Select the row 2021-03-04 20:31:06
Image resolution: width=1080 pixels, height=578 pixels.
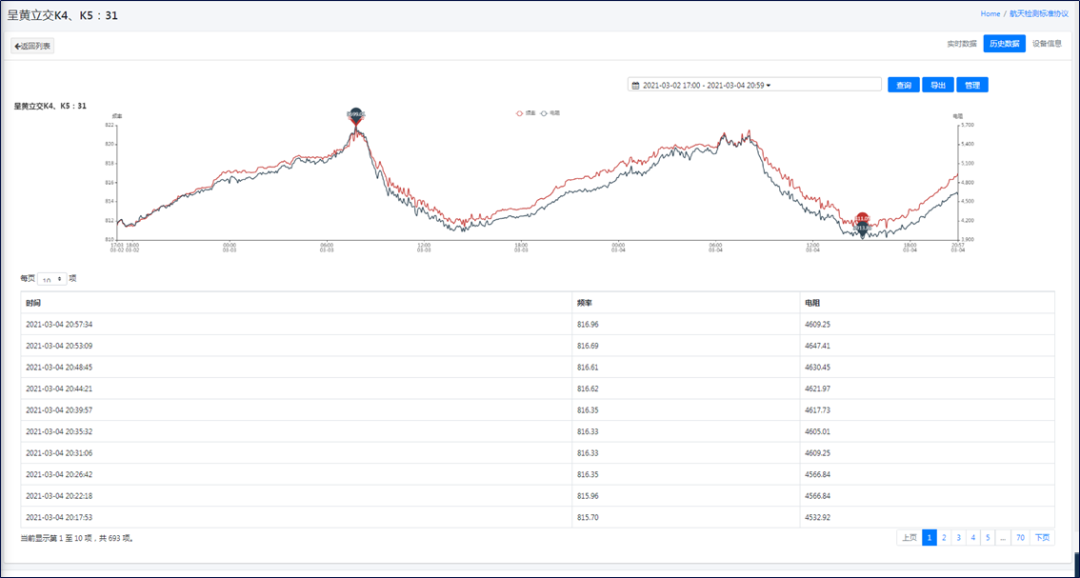pyautogui.click(x=537, y=453)
